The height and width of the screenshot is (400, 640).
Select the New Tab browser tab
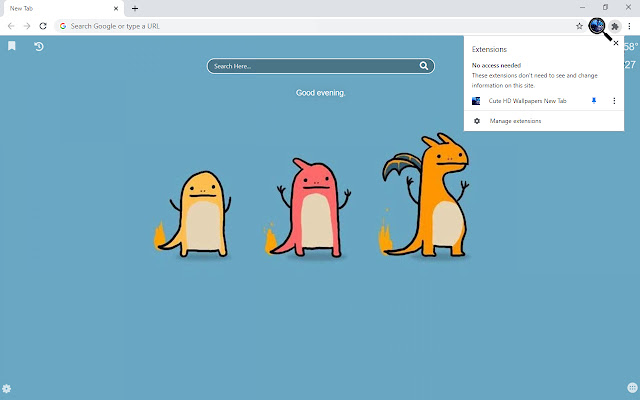(62, 9)
